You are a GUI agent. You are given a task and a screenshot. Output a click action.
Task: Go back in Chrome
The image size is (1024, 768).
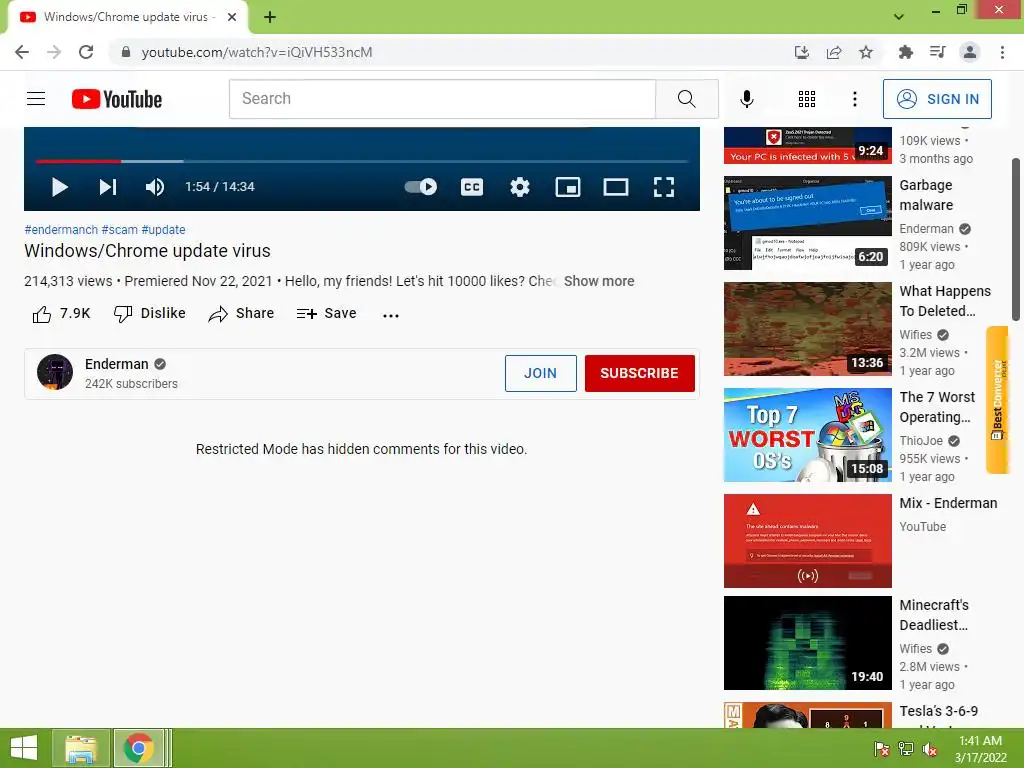point(22,52)
